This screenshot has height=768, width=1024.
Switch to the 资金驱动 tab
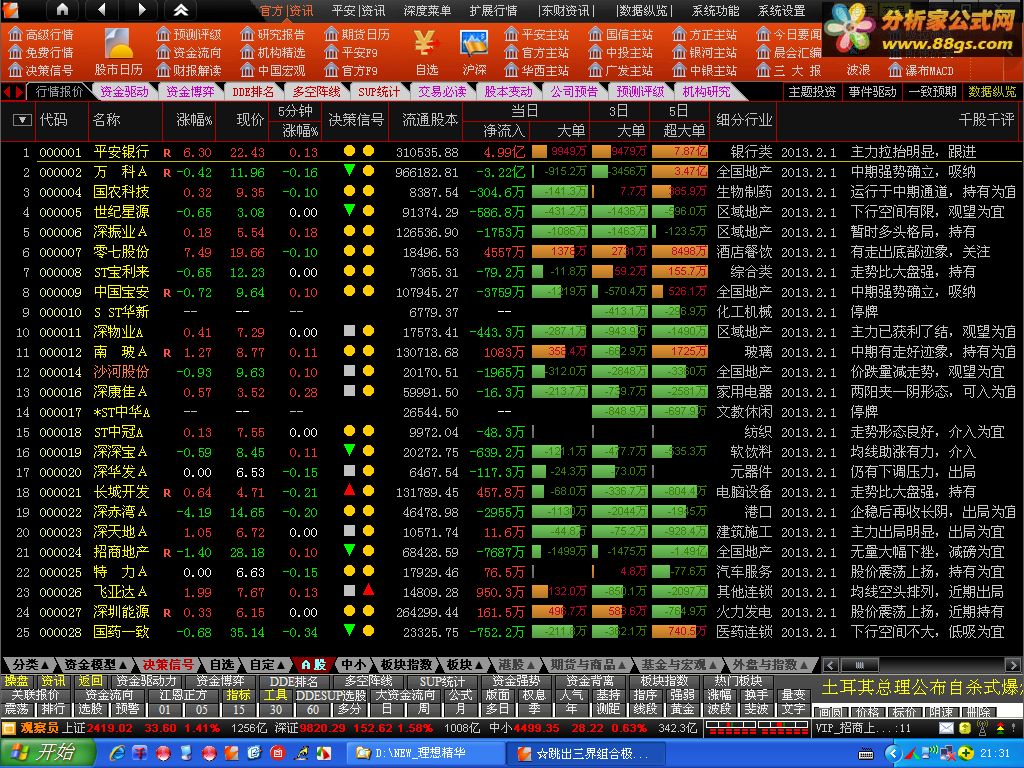(x=124, y=92)
